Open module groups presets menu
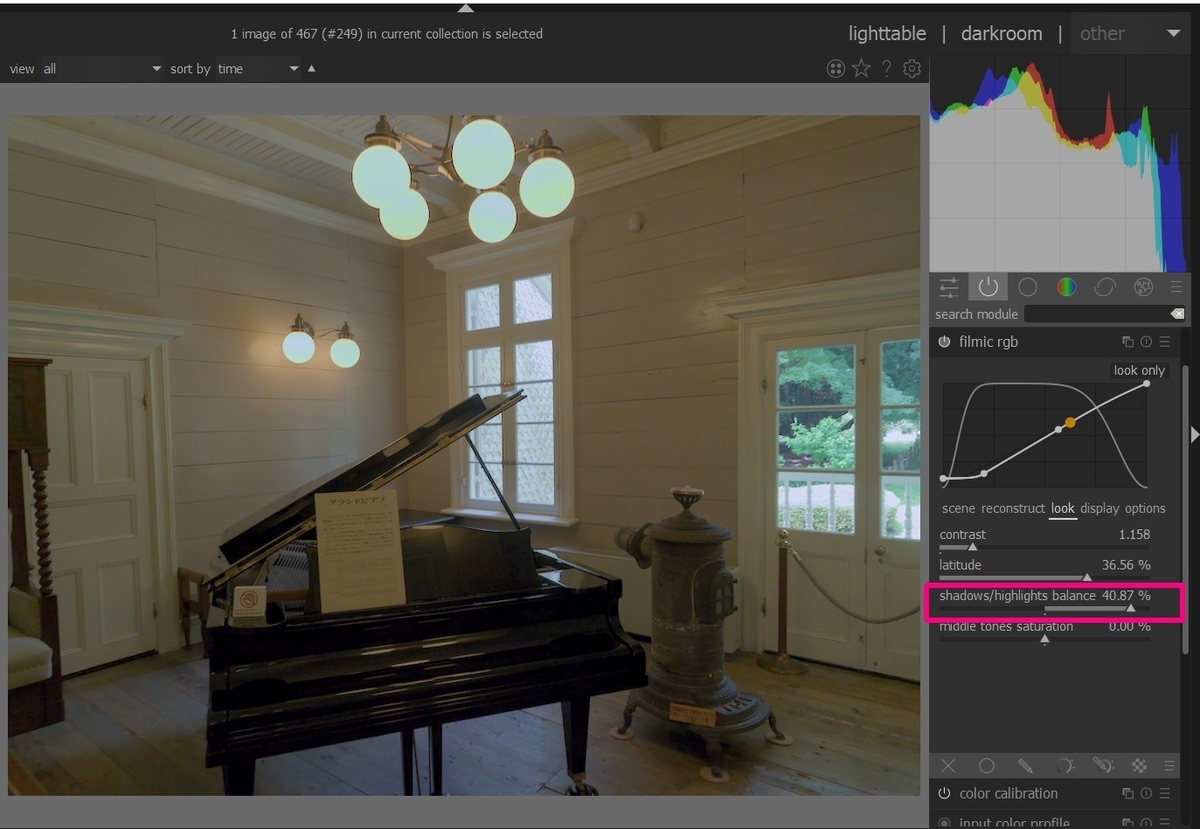Screen dimensions: 1200x829 [1176, 288]
